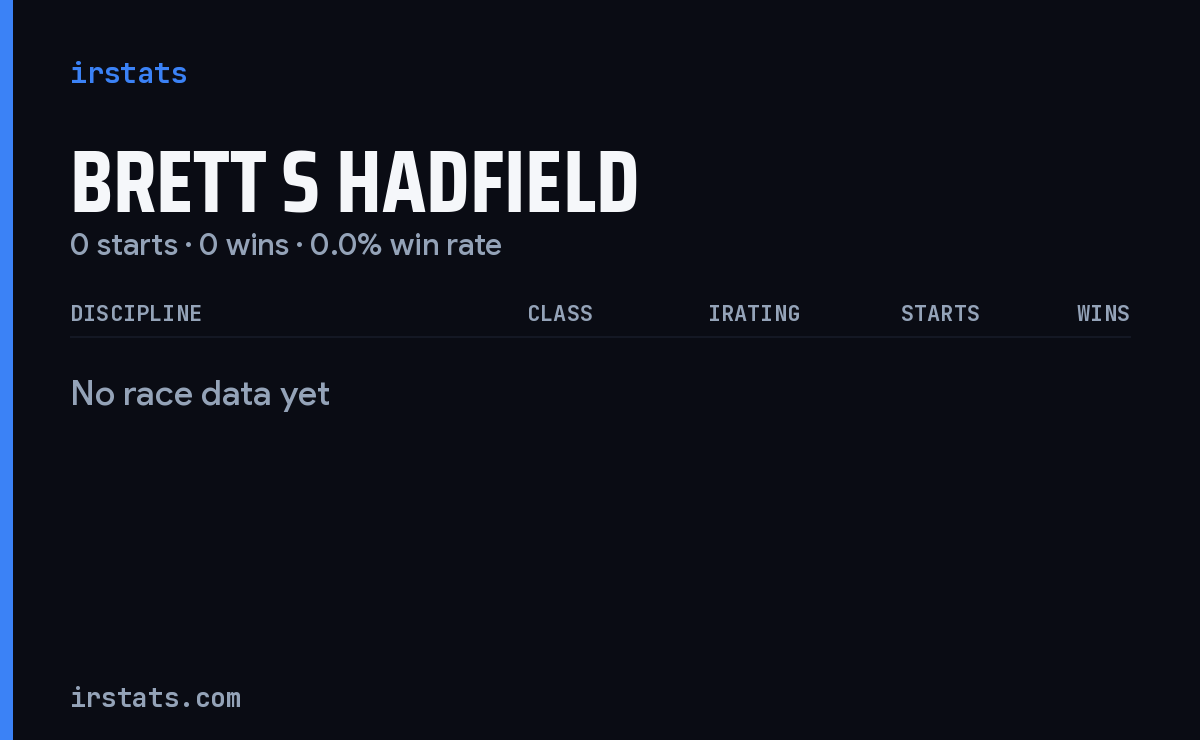
Task: Select the surname HADFIELD in heading
Action: 488,184
